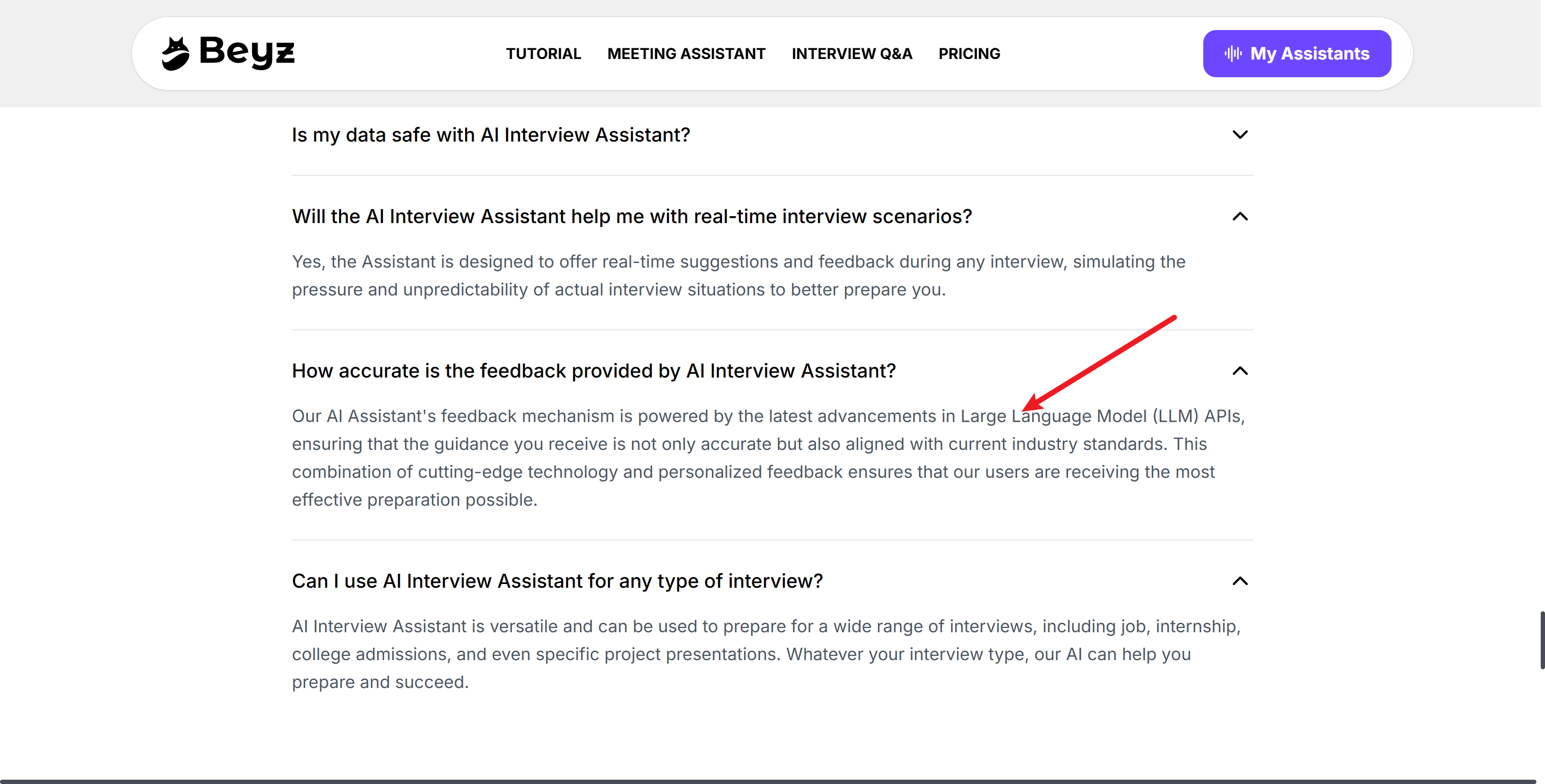1545x784 pixels.
Task: Expand the data safety question chevron
Action: pos(1239,135)
